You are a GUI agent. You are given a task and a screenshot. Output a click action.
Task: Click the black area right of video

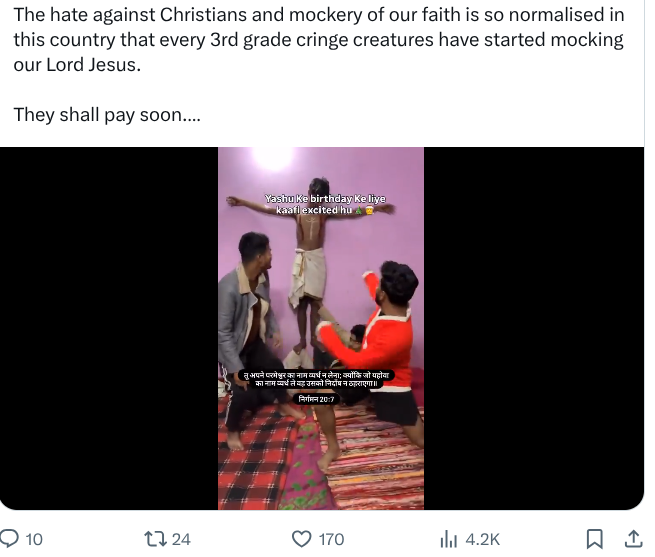pos(534,328)
